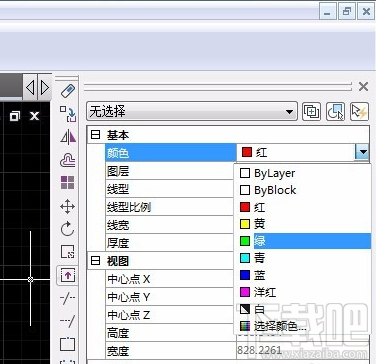Pick 青 in the color list
The width and height of the screenshot is (376, 364).
pyautogui.click(x=302, y=258)
